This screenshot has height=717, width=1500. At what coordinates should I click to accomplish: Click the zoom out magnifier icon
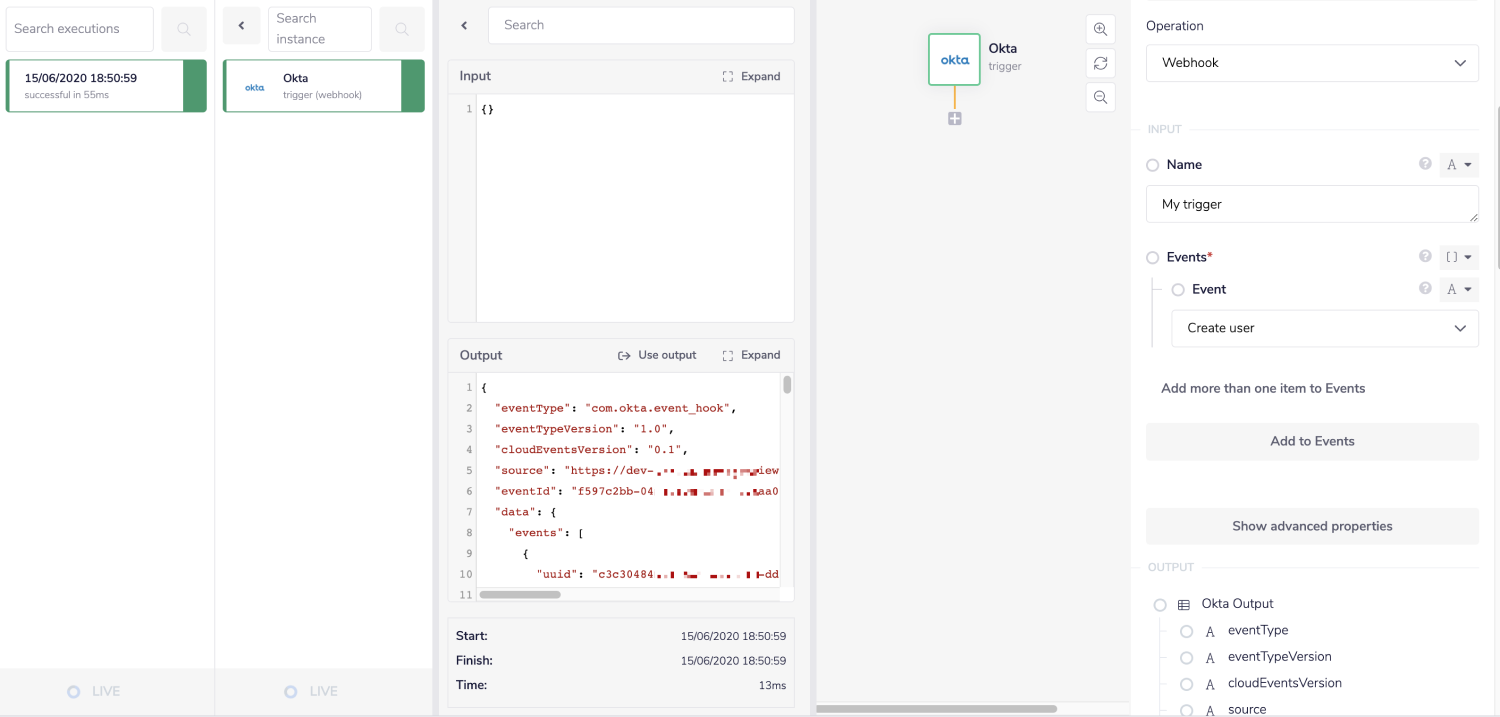point(1100,97)
